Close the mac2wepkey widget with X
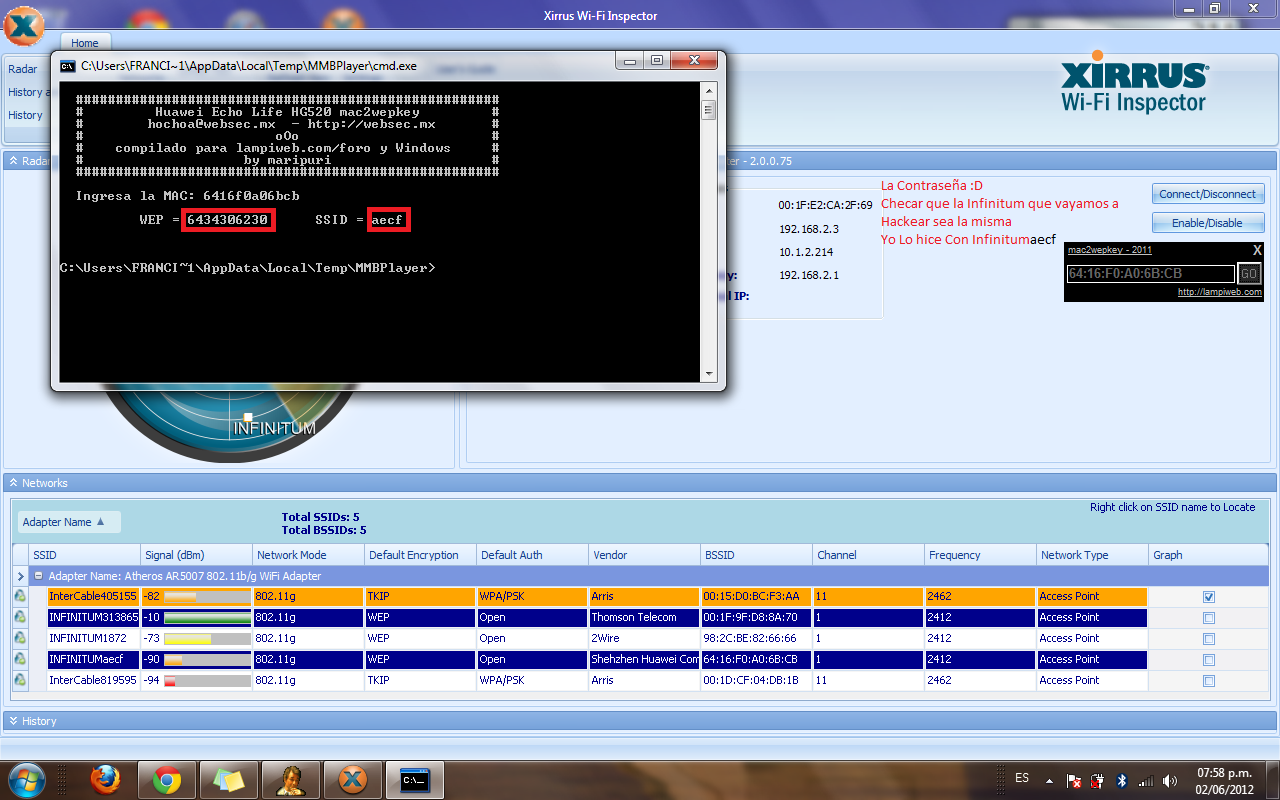This screenshot has height=800, width=1280. (x=1258, y=250)
